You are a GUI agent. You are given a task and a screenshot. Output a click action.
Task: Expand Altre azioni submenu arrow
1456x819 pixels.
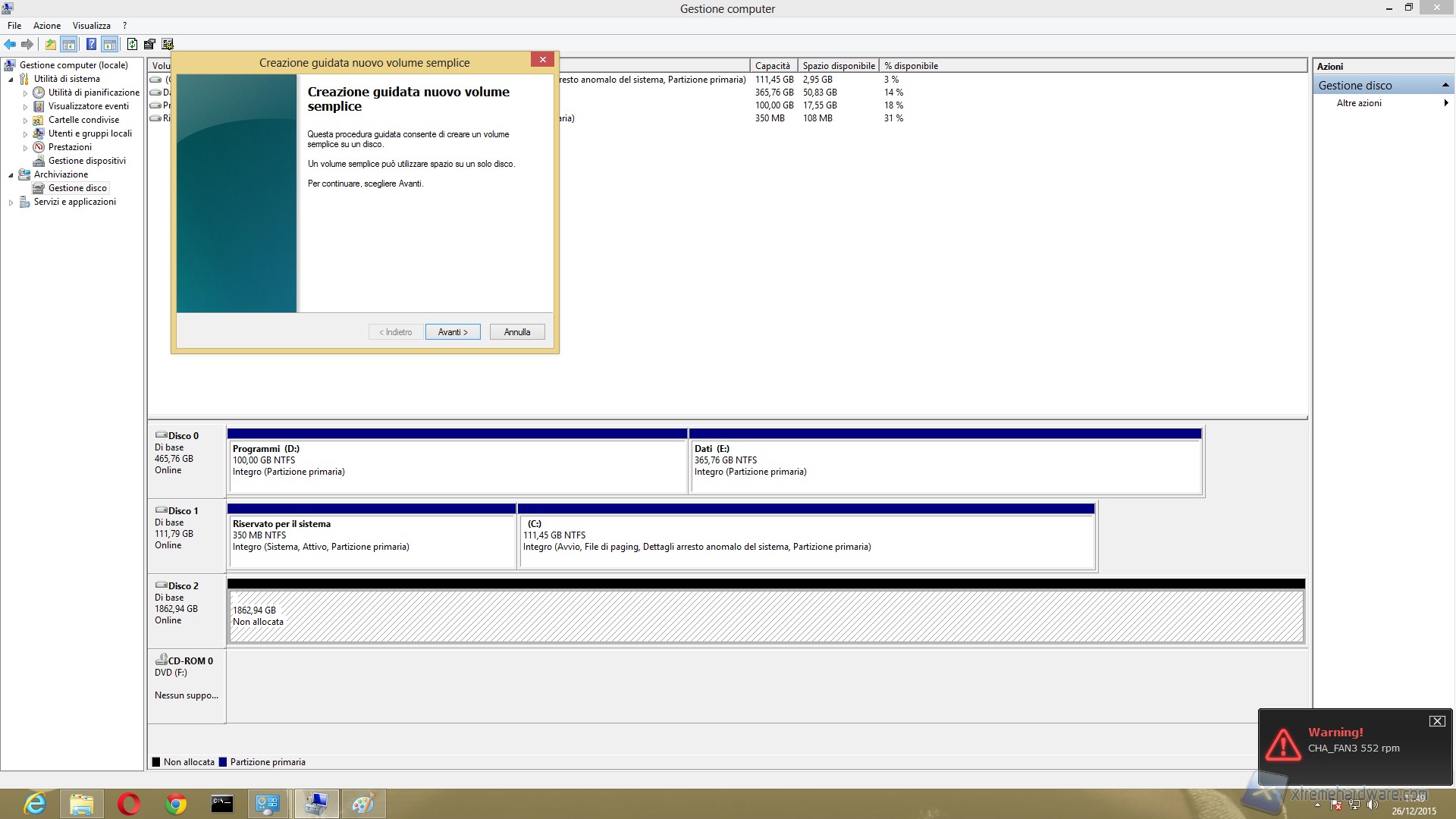tap(1445, 103)
